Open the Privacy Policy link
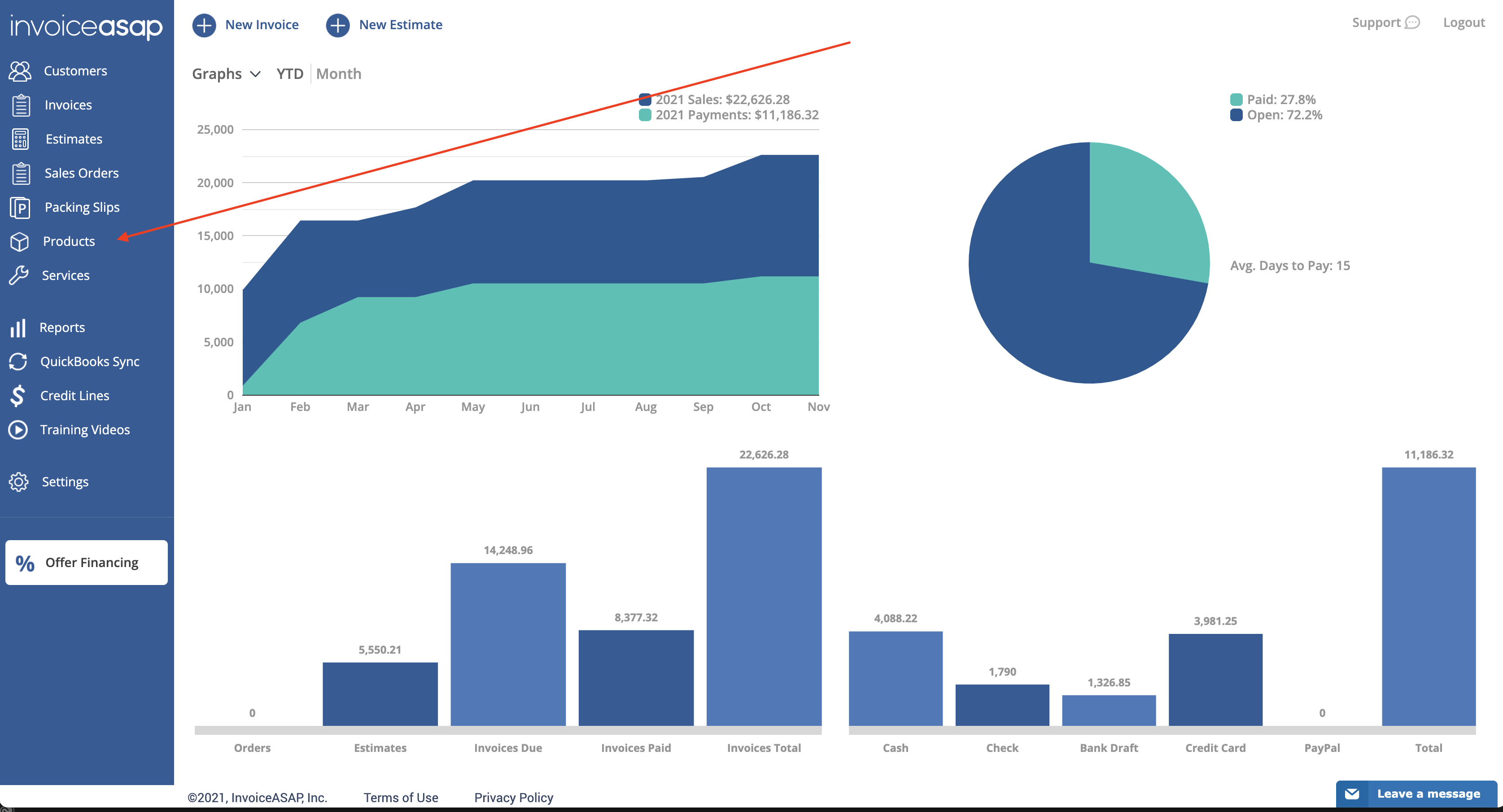 tap(513, 797)
